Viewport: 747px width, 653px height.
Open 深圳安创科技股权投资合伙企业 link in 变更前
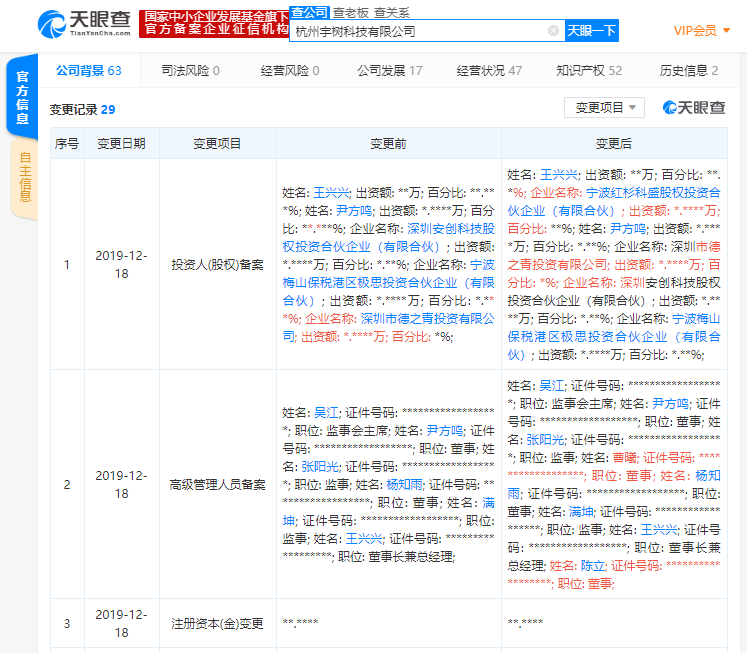click(x=388, y=238)
